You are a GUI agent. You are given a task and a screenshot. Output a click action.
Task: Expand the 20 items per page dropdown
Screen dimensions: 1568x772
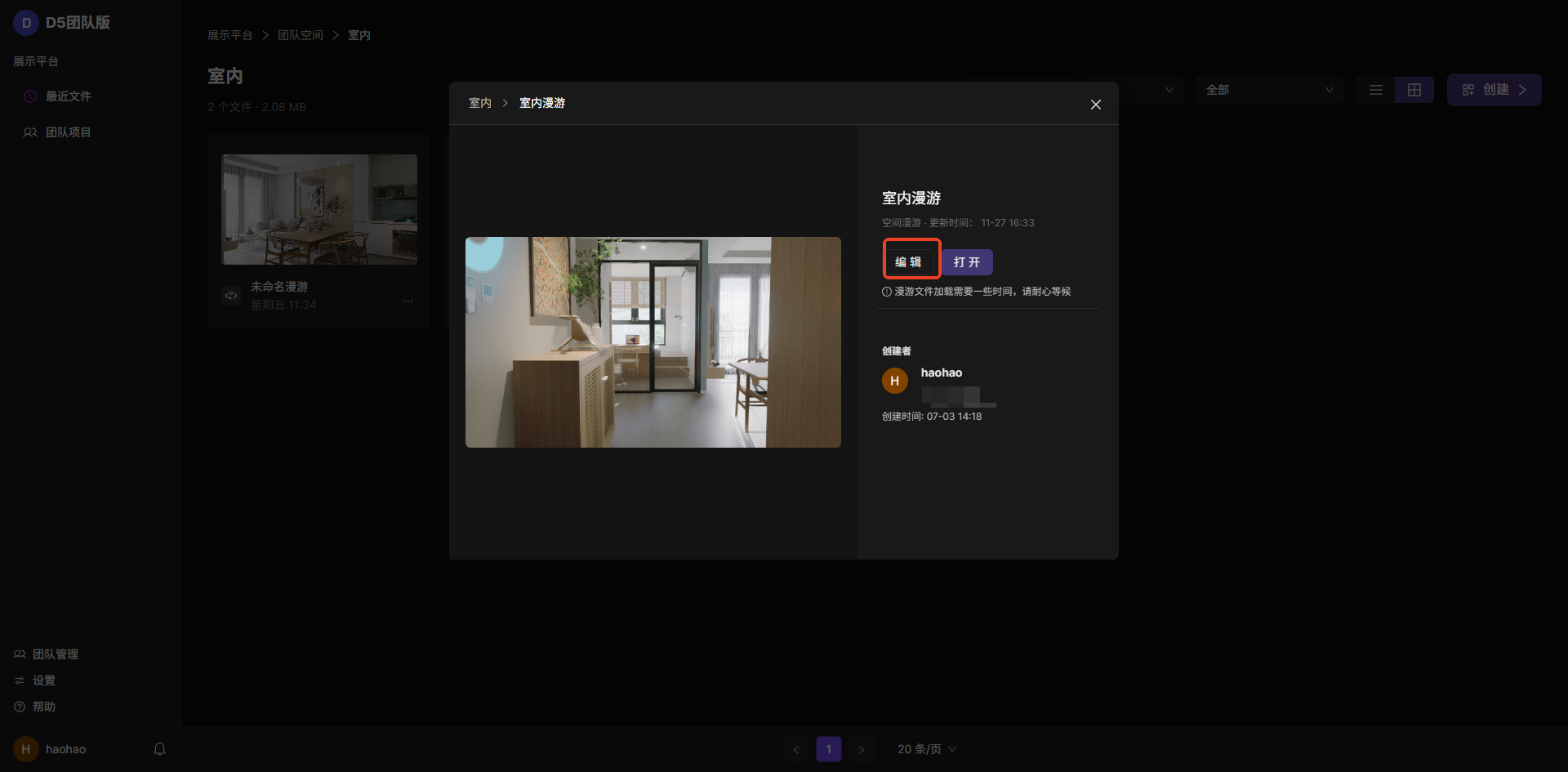pos(927,749)
